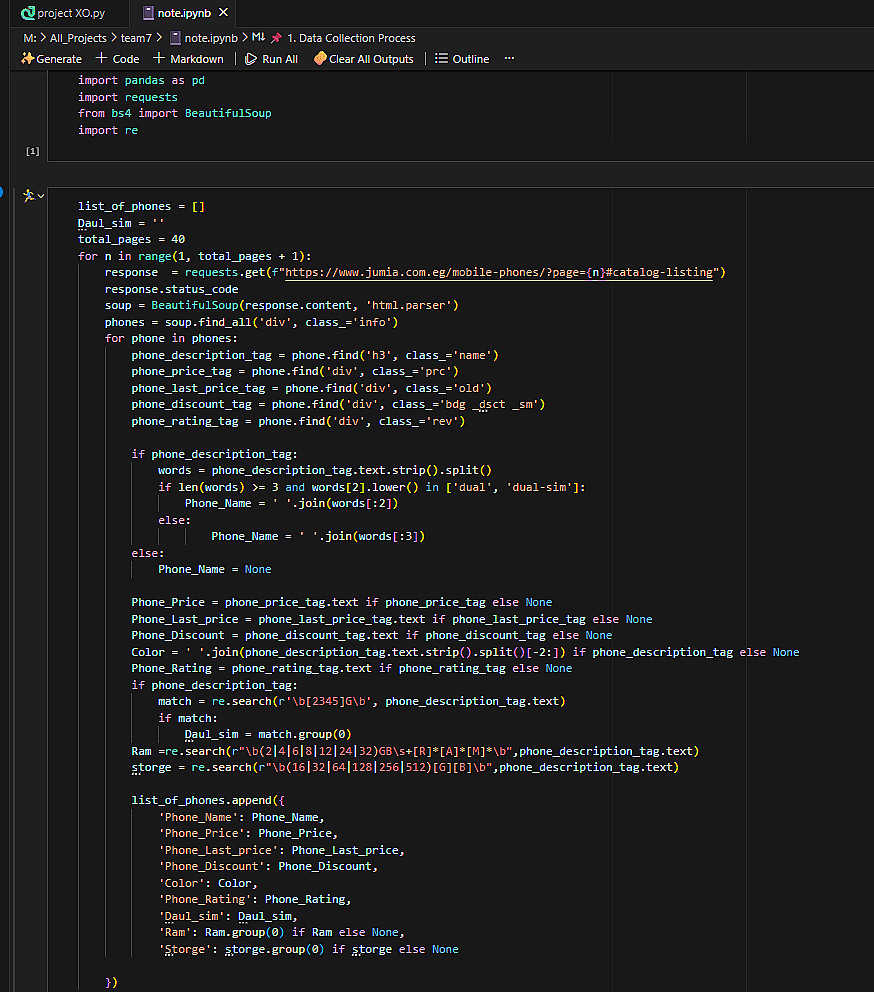Image resolution: width=874 pixels, height=992 pixels.
Task: Open the notebook toolbar more actions menu
Action: [x=509, y=59]
